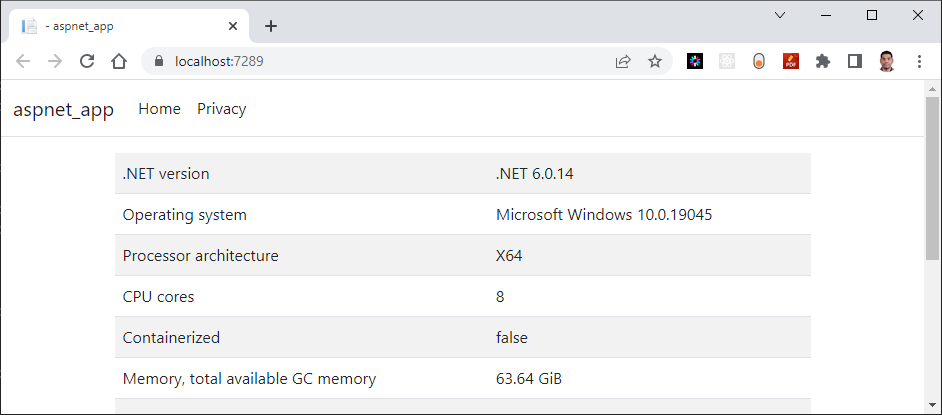Open the browser home page icon

tap(119, 61)
